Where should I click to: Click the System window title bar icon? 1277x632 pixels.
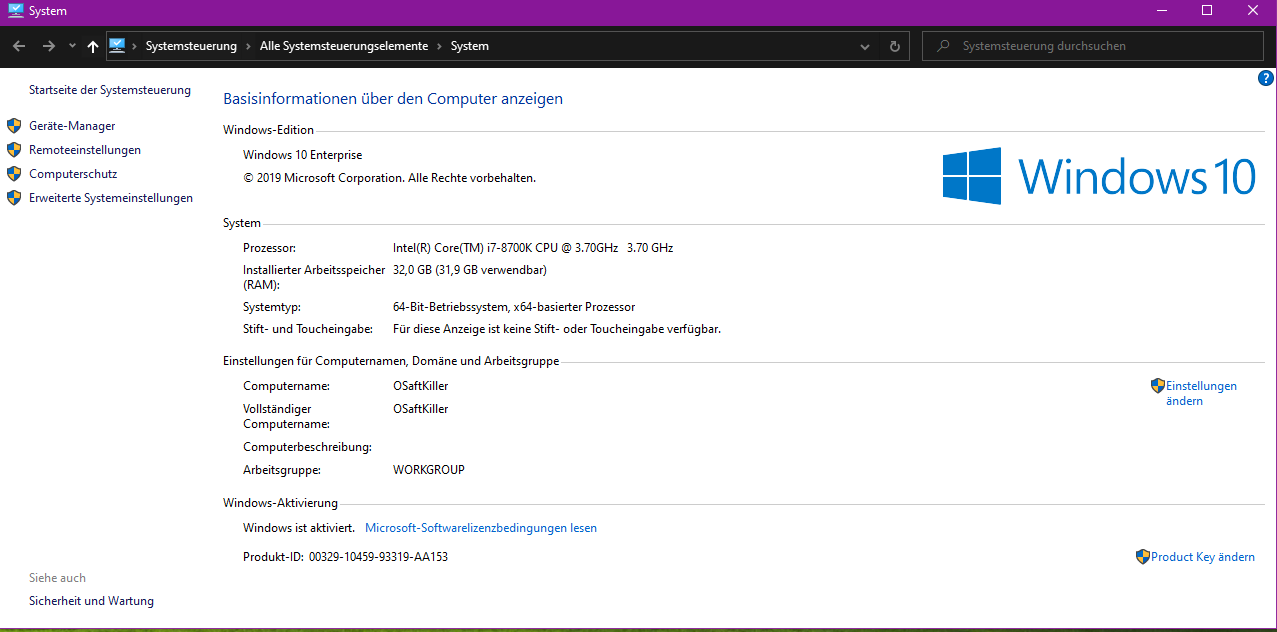click(15, 11)
